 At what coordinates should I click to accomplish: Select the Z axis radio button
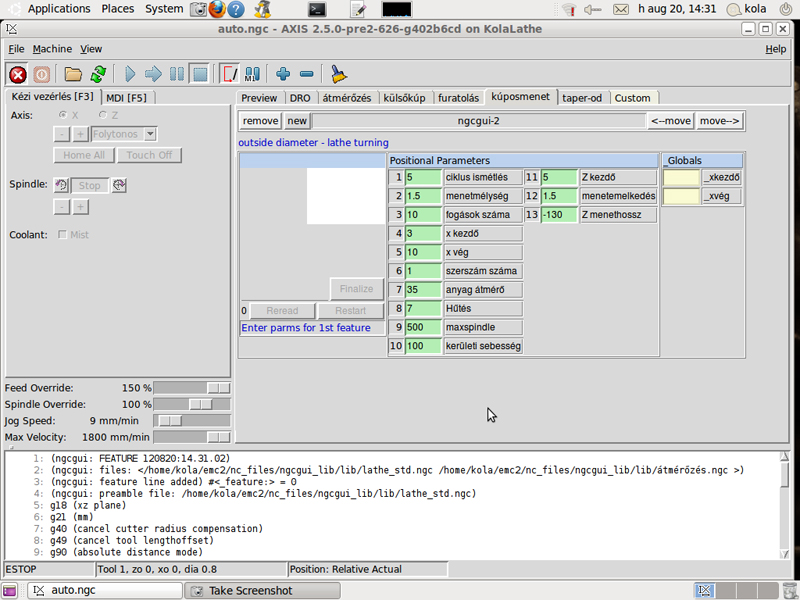pyautogui.click(x=101, y=115)
